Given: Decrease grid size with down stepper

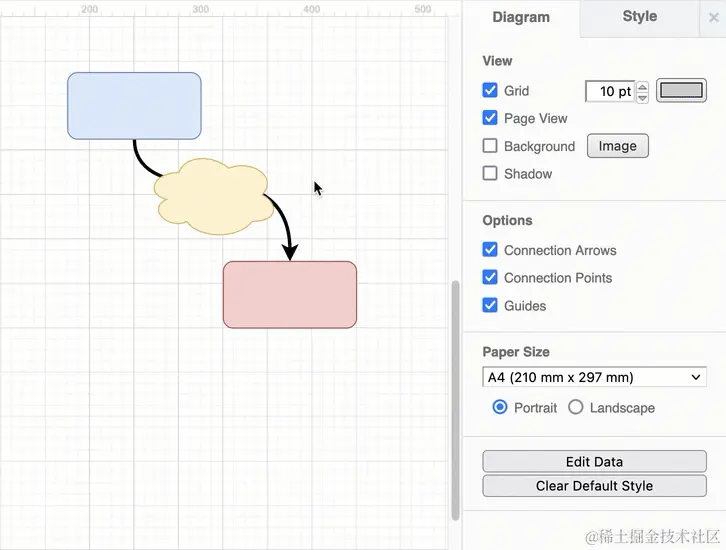Looking at the screenshot, I should (642, 97).
